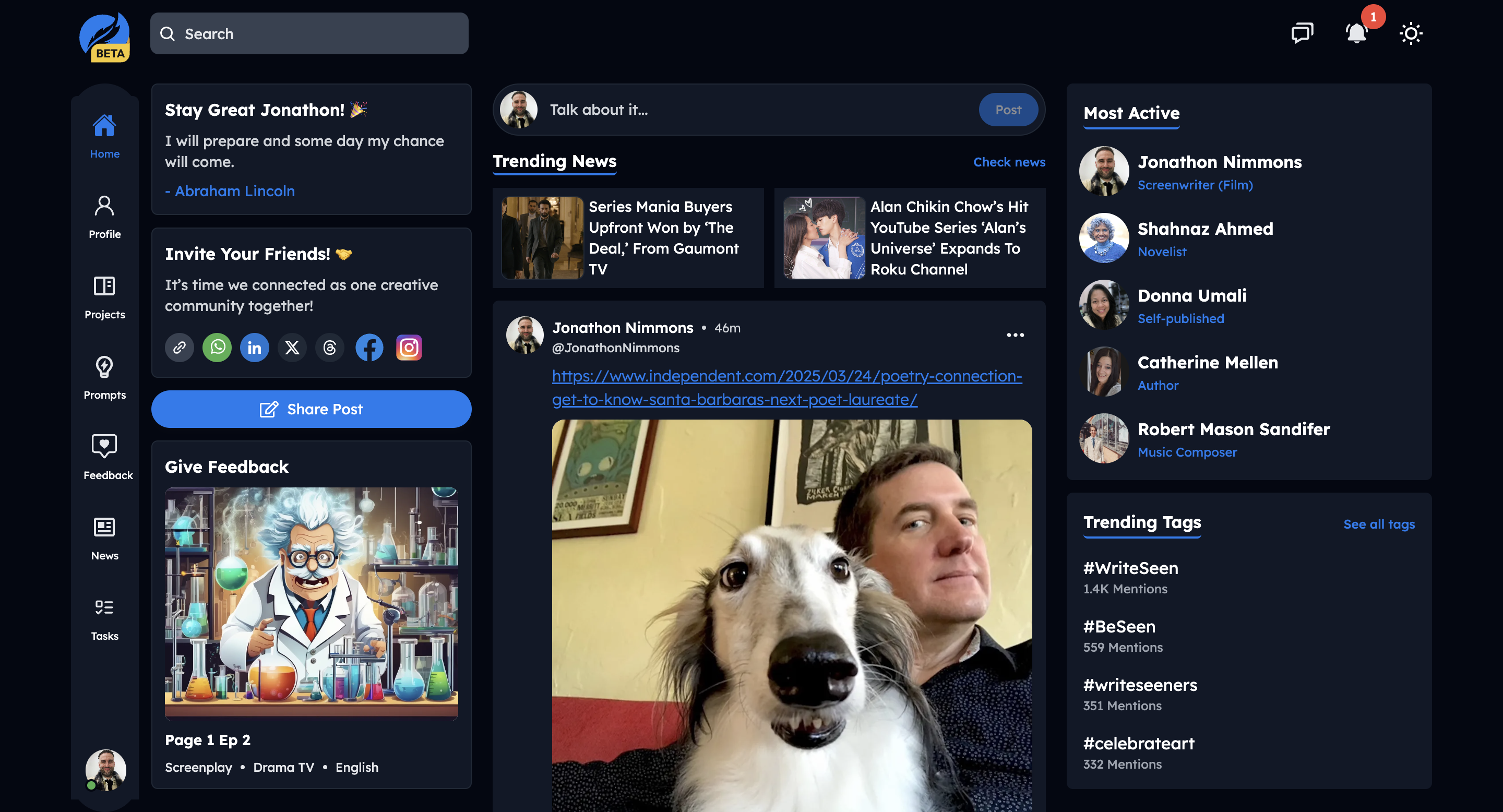Open the #writeseeners trending tag
1503x812 pixels.
click(1140, 684)
